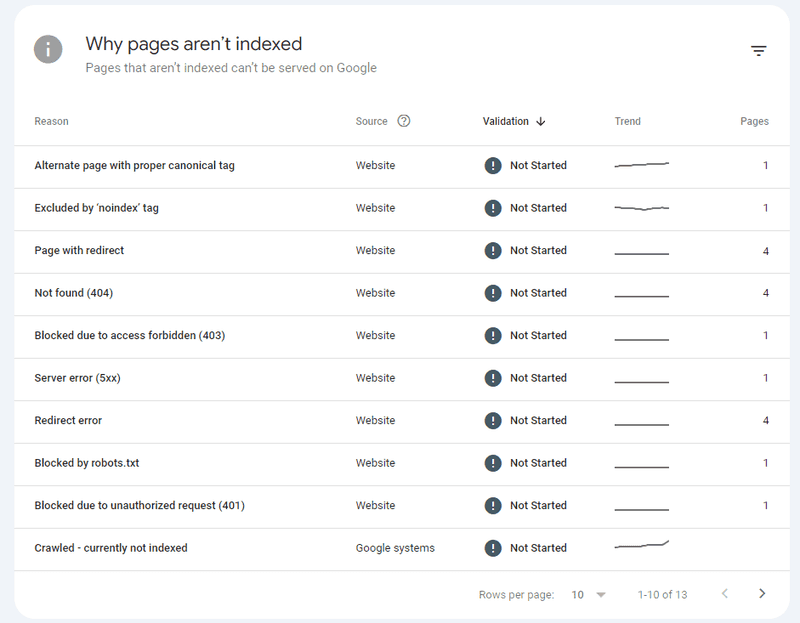Open 'Page with redirect' reason

(79, 251)
